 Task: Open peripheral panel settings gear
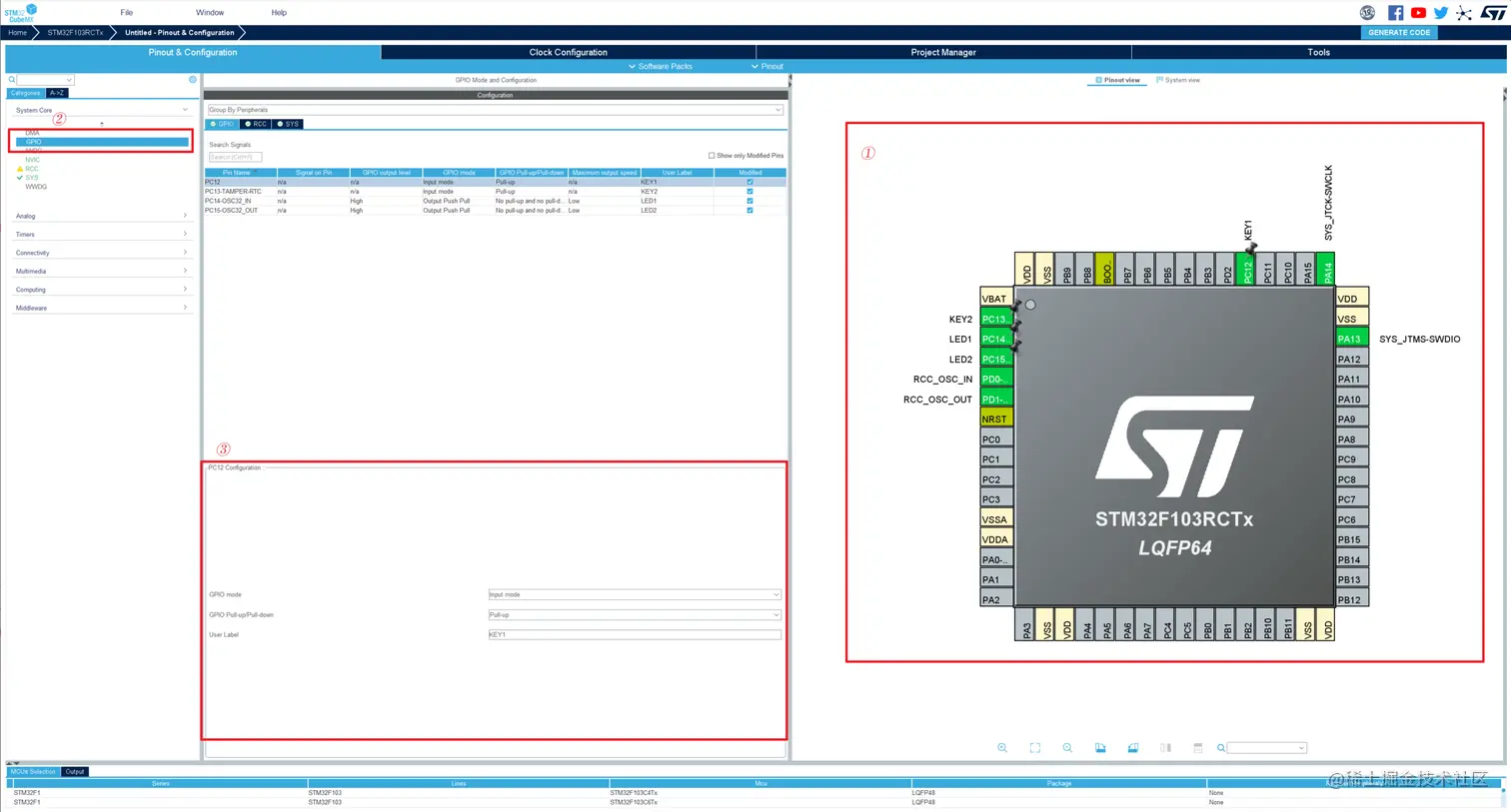[193, 80]
